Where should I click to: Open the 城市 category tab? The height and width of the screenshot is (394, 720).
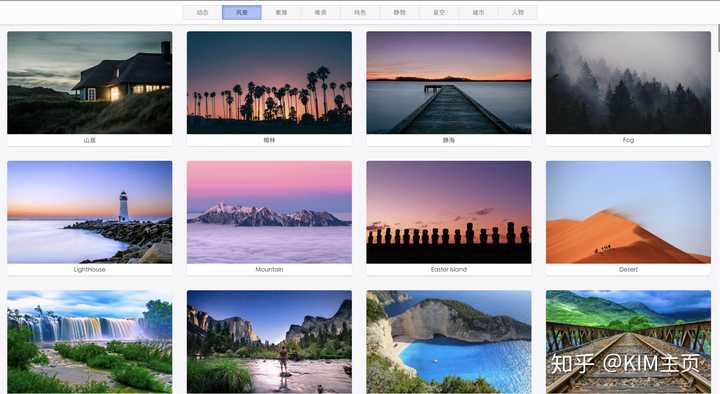(478, 12)
